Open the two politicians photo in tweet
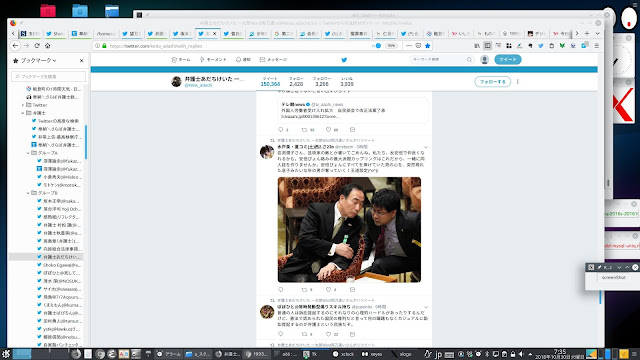 click(349, 230)
